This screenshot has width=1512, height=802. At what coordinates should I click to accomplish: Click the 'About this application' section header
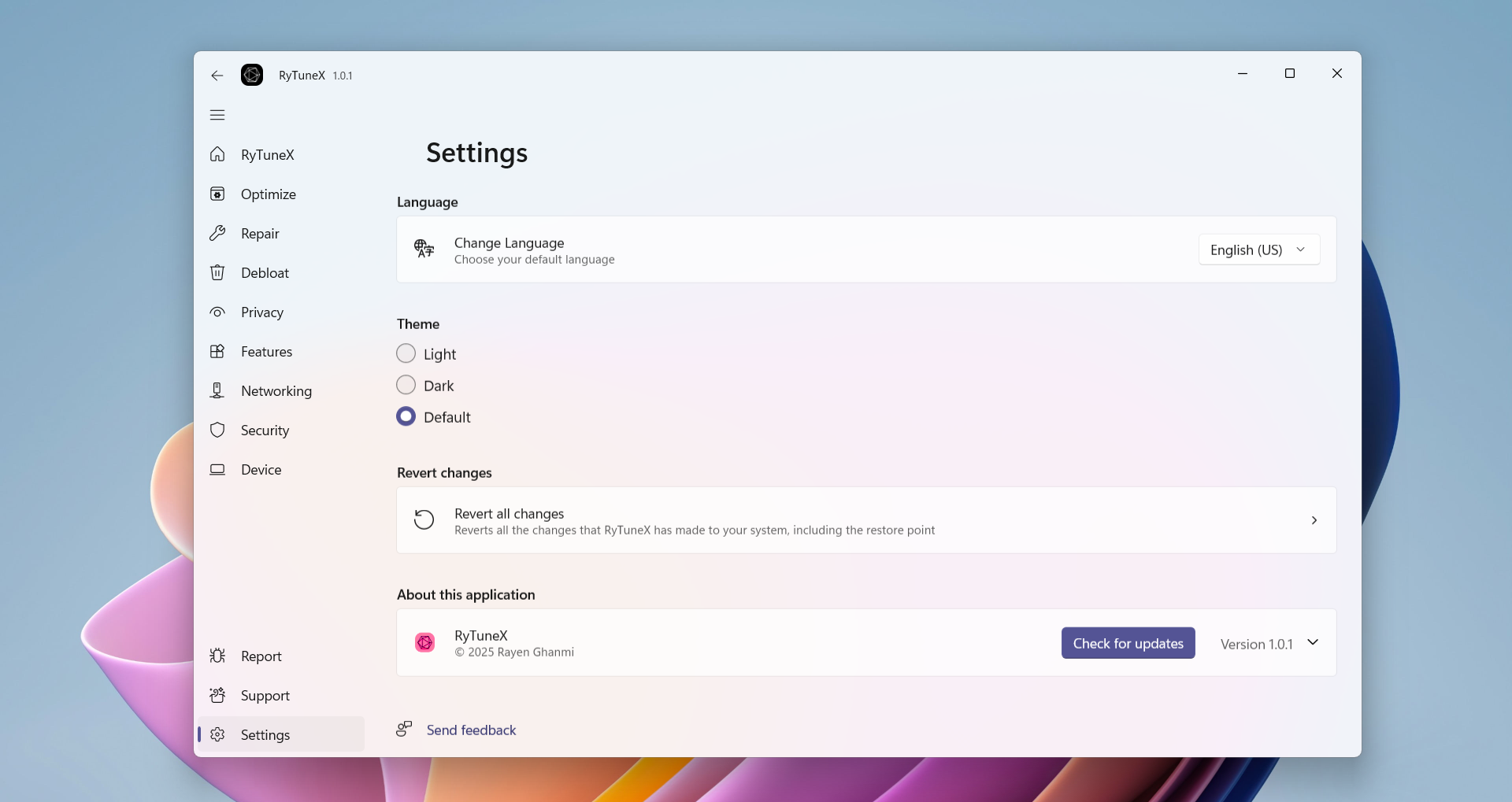pyautogui.click(x=465, y=594)
